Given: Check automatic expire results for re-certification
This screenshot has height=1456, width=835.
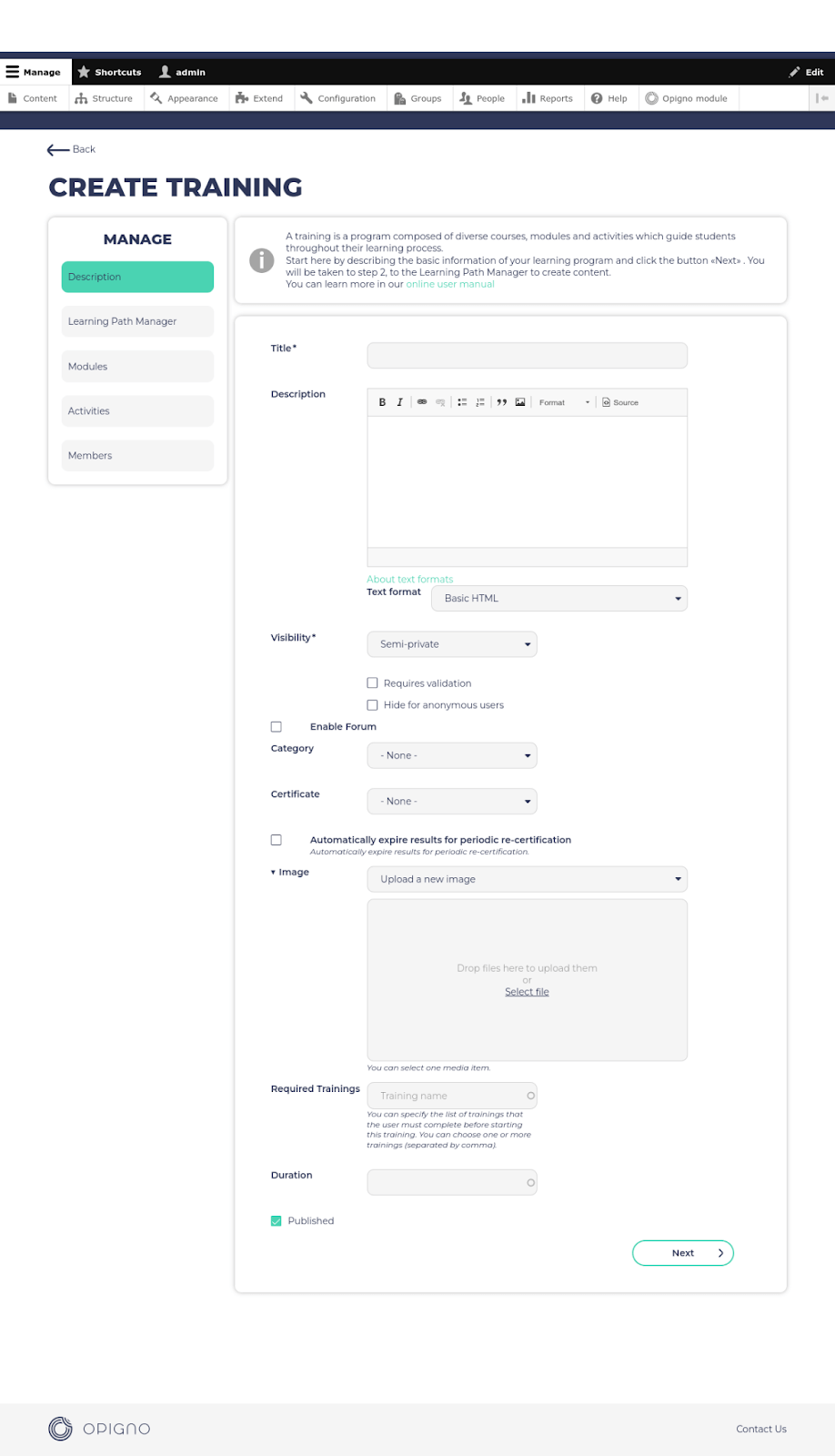Looking at the screenshot, I should click(x=276, y=840).
